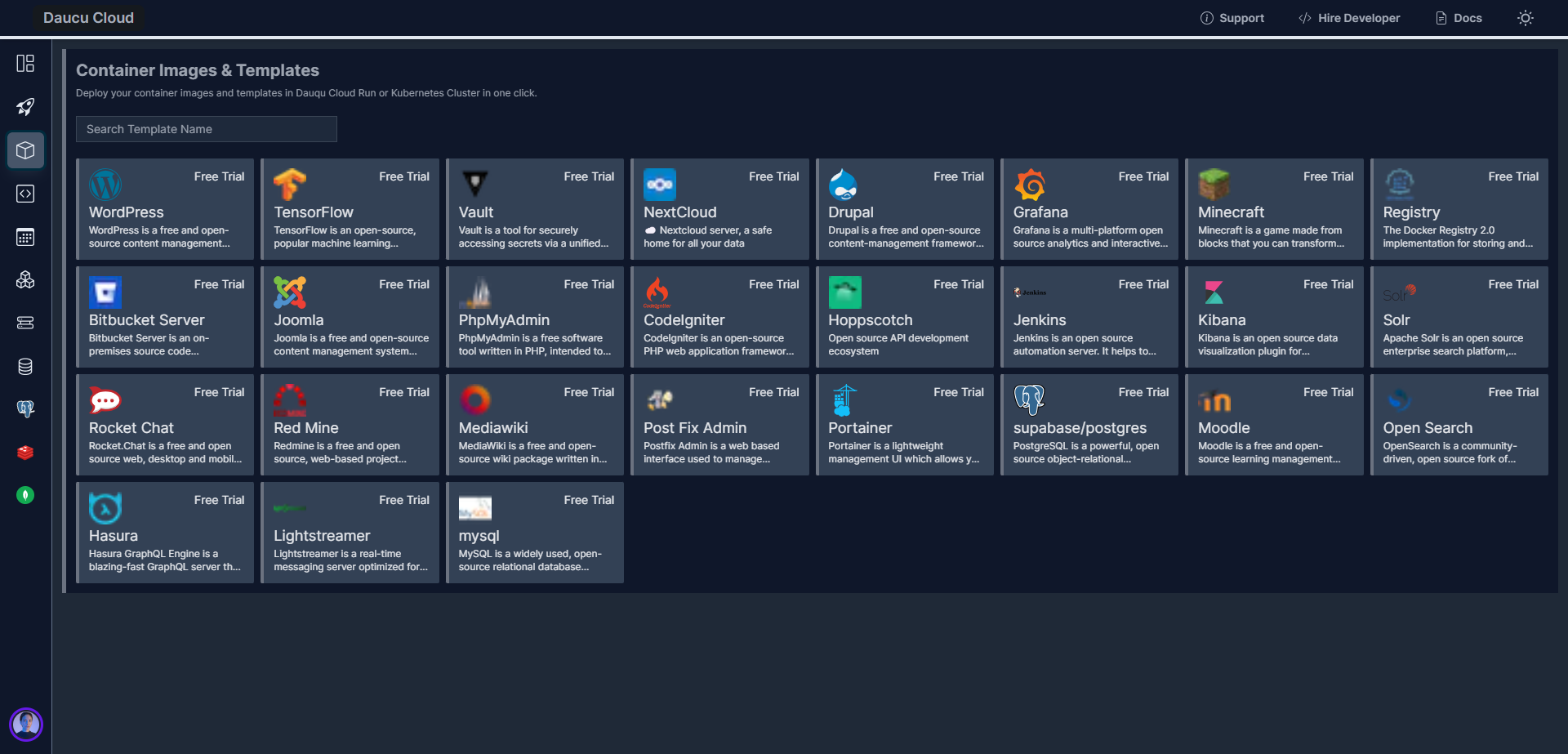
Task: Open the Open Search template title
Action: click(x=1428, y=428)
